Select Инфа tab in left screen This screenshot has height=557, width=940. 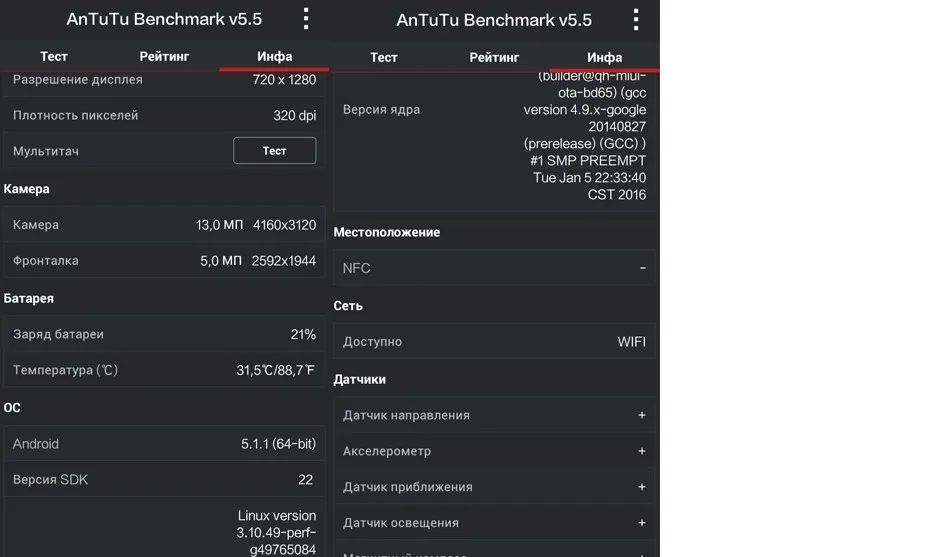pos(275,56)
